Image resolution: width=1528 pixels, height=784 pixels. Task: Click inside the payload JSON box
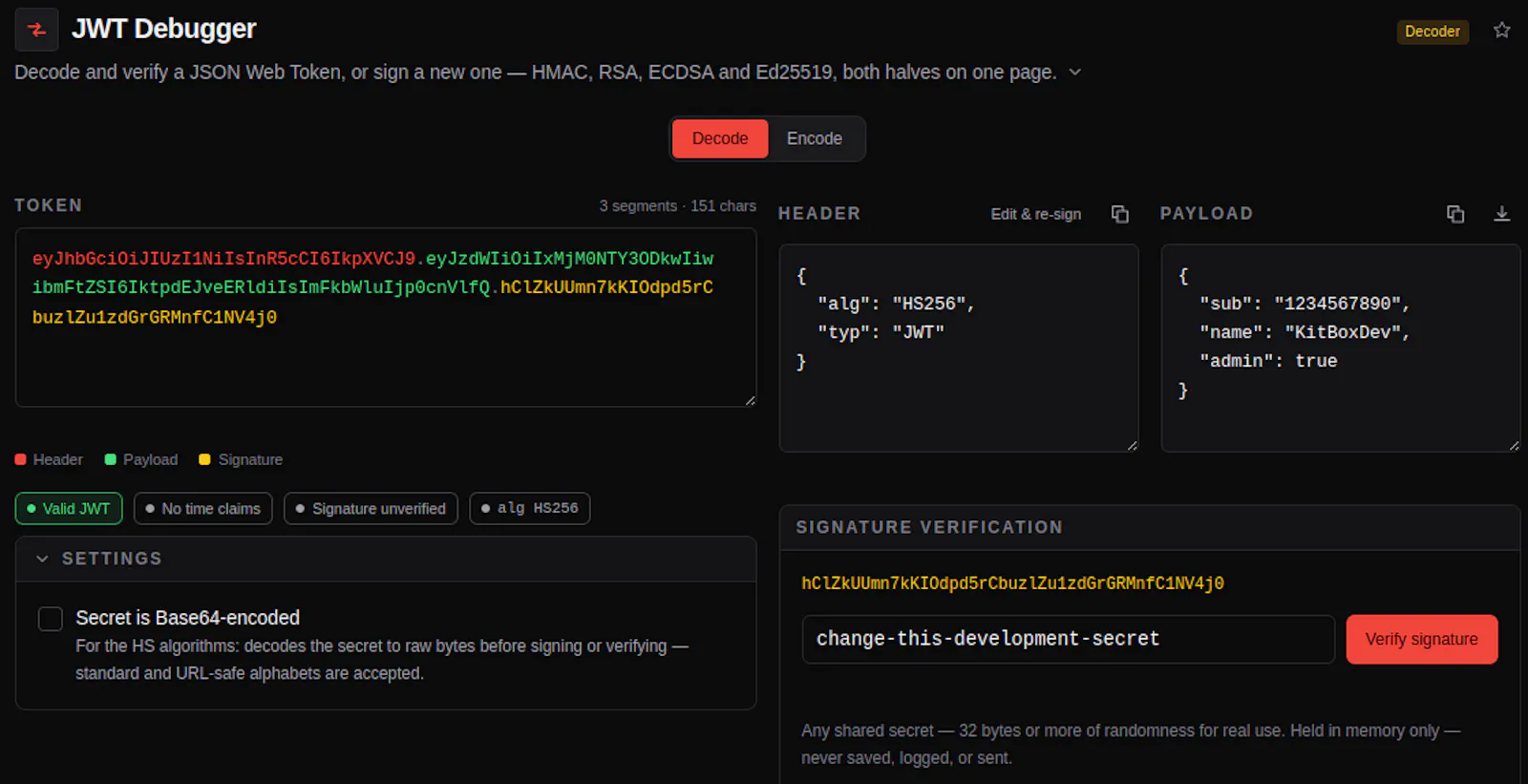pos(1341,348)
